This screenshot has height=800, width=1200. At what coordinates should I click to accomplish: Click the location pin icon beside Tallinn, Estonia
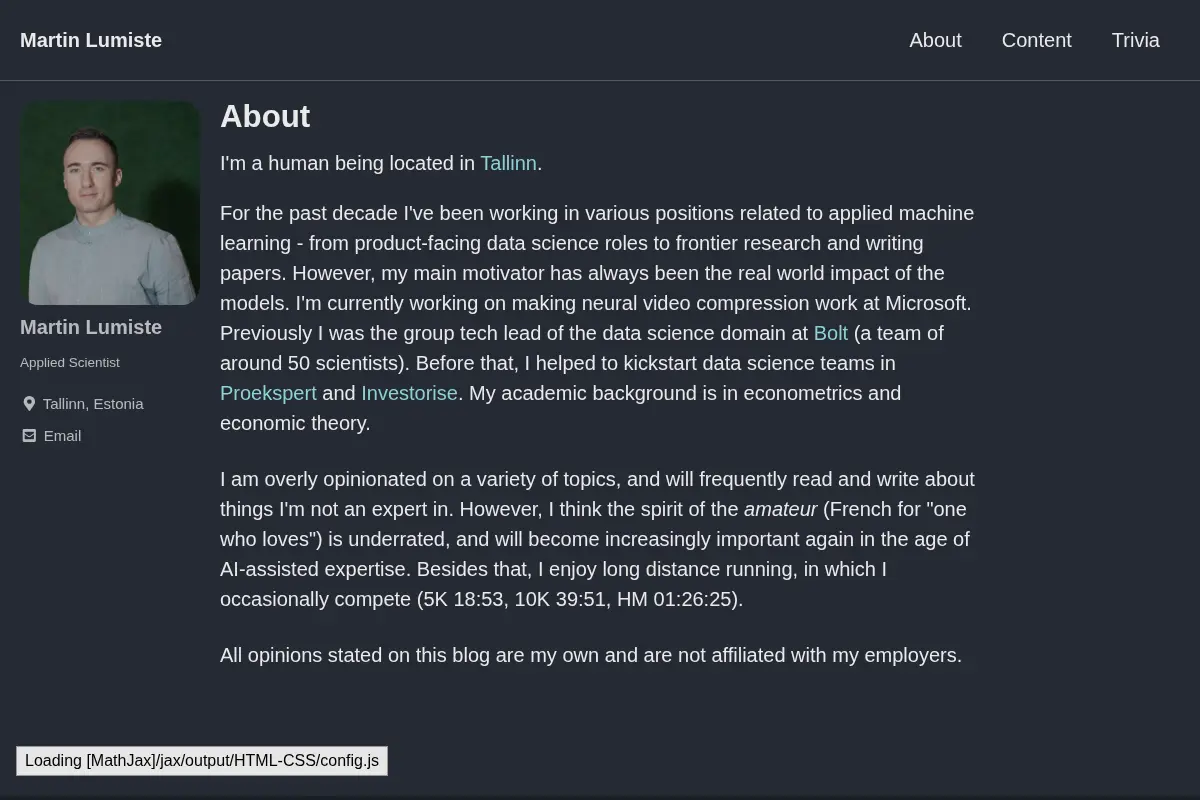[x=29, y=404]
